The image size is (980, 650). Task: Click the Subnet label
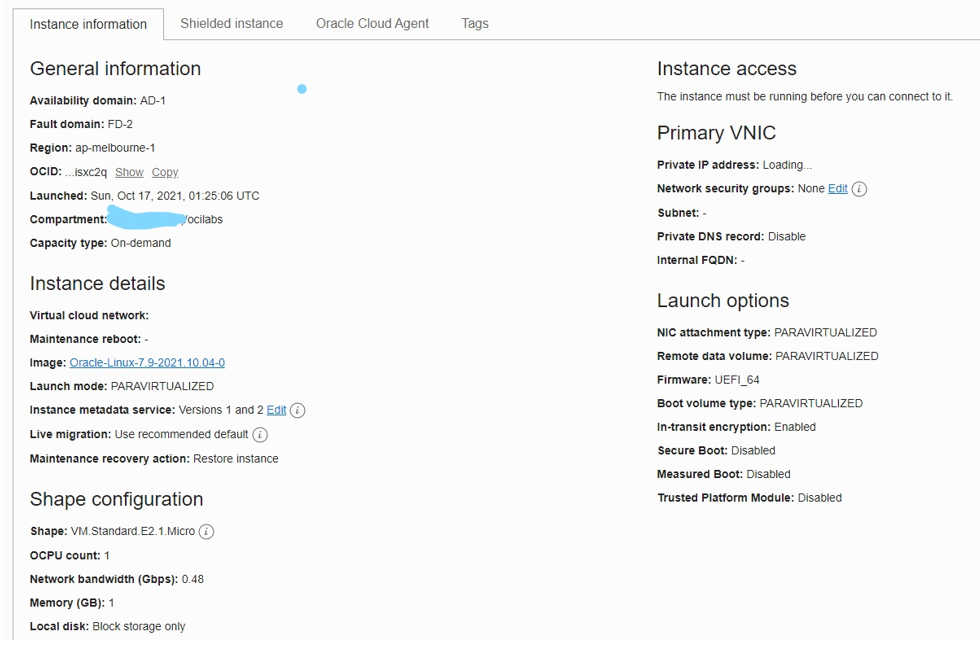pos(678,213)
